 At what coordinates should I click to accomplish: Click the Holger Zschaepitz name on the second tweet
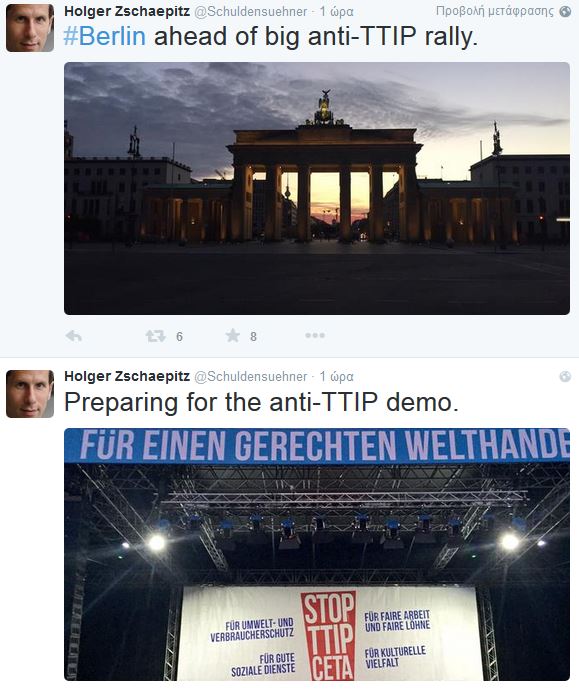[x=127, y=376]
